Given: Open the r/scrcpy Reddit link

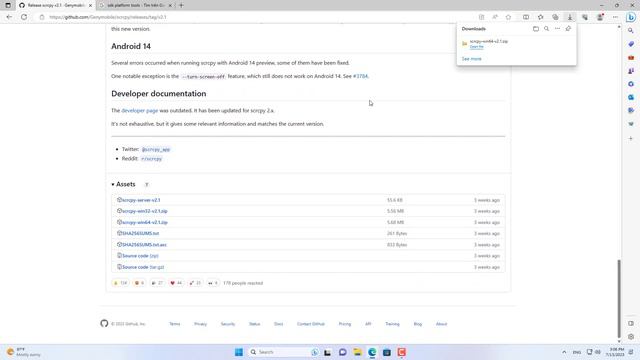Looking at the screenshot, I should tap(151, 159).
